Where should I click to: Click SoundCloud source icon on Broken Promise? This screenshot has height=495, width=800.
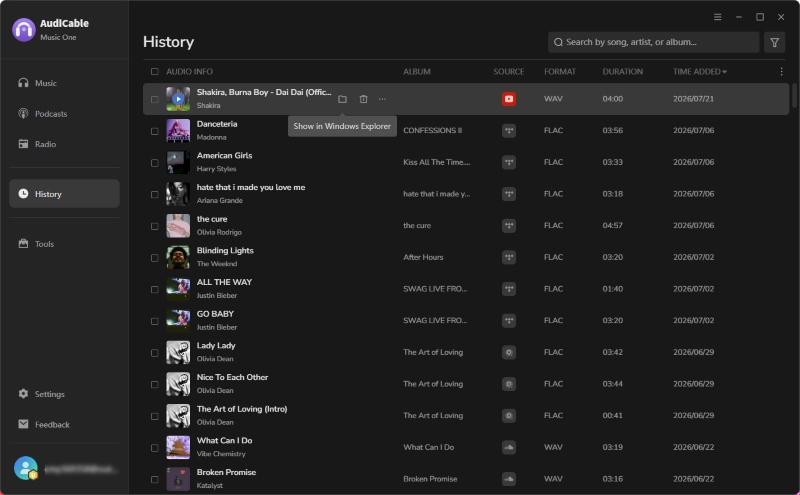click(509, 479)
